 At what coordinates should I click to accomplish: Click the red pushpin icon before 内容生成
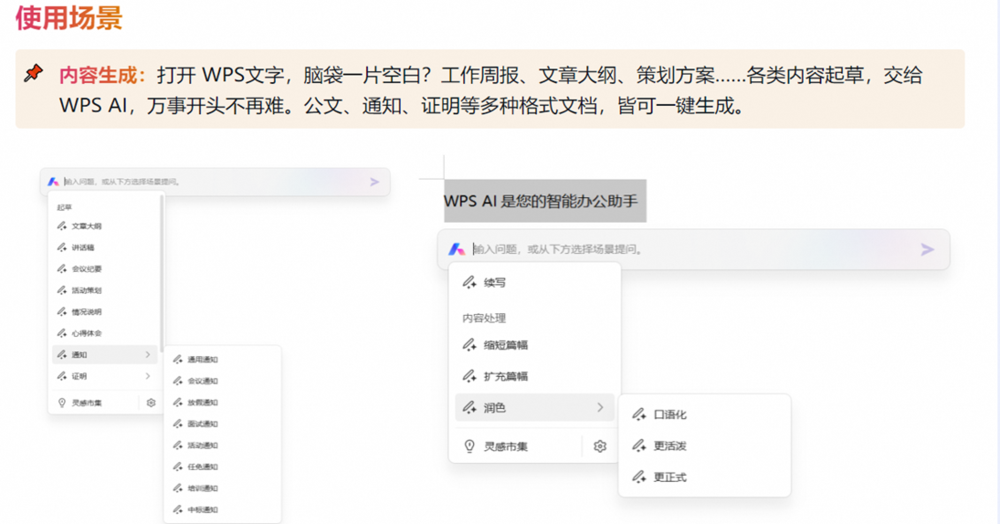pos(34,73)
